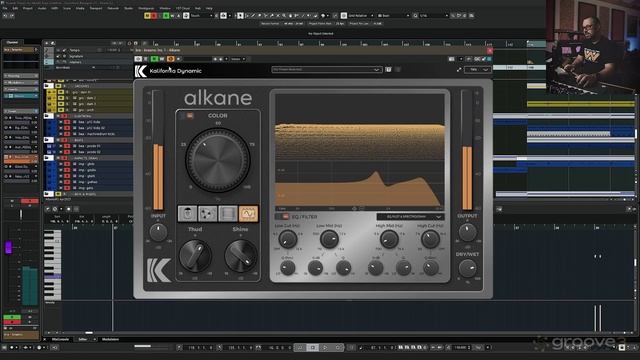640x360 pixels.
Task: Click the large K logo at Alkane bottom-left
Action: 159,270
